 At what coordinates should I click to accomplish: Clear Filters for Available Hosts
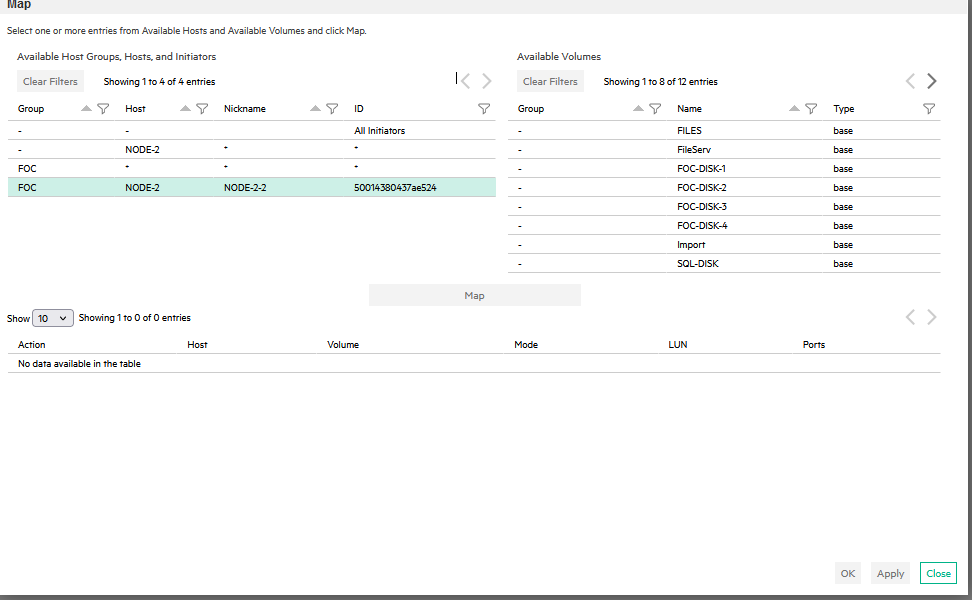pyautogui.click(x=50, y=81)
